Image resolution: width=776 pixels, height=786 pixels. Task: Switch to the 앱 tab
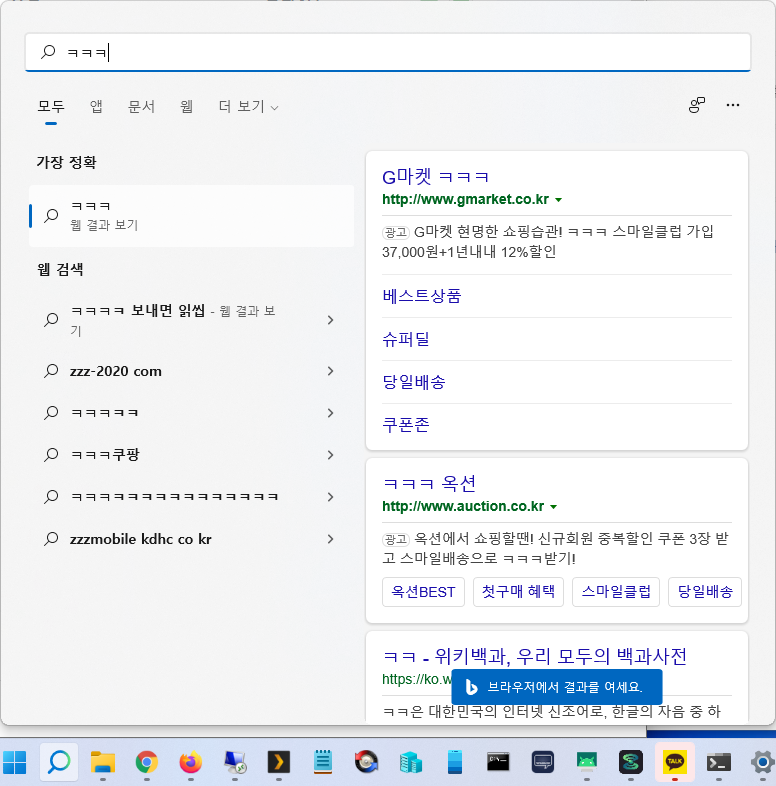[x=96, y=106]
